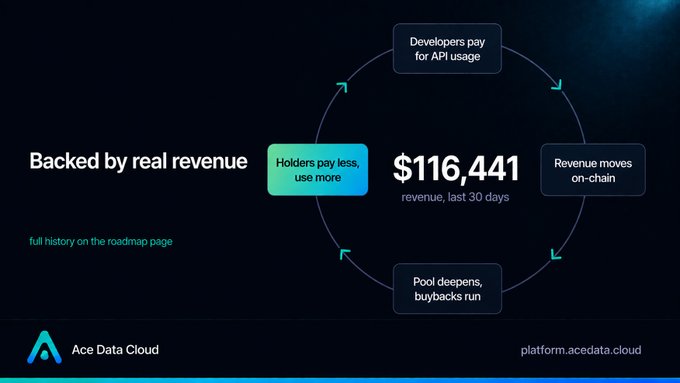
Task: Select "Revenue moves on-chain" box
Action: click(x=593, y=170)
